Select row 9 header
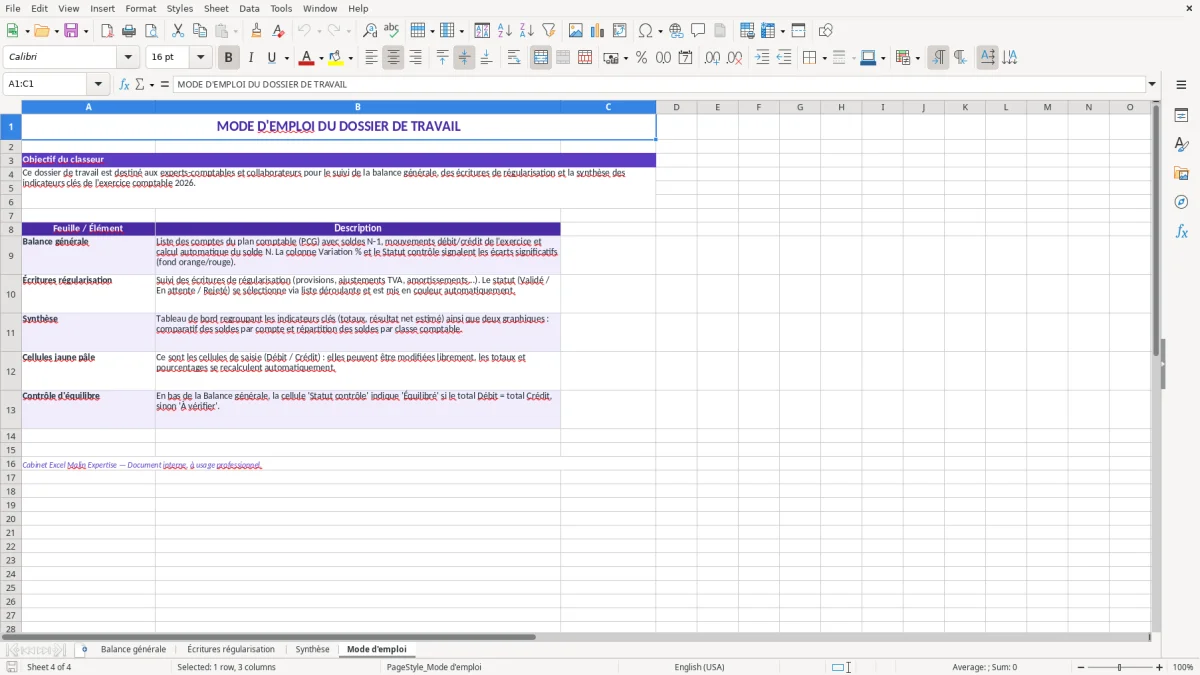 pyautogui.click(x=11, y=255)
